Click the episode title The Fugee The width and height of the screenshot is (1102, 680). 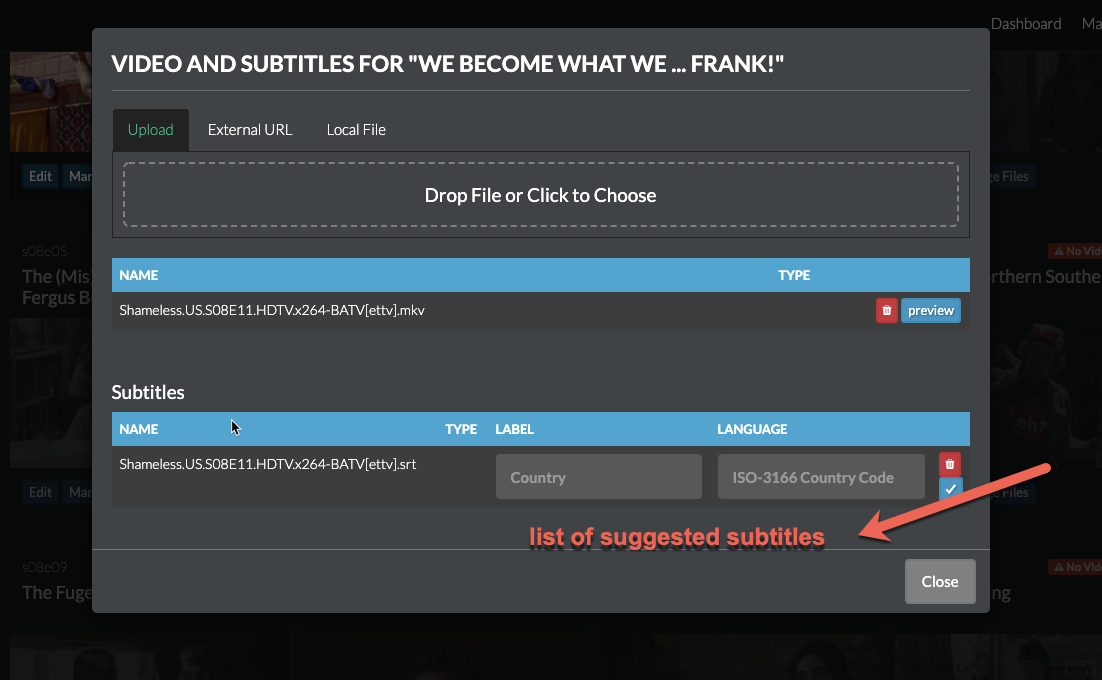[x=51, y=592]
